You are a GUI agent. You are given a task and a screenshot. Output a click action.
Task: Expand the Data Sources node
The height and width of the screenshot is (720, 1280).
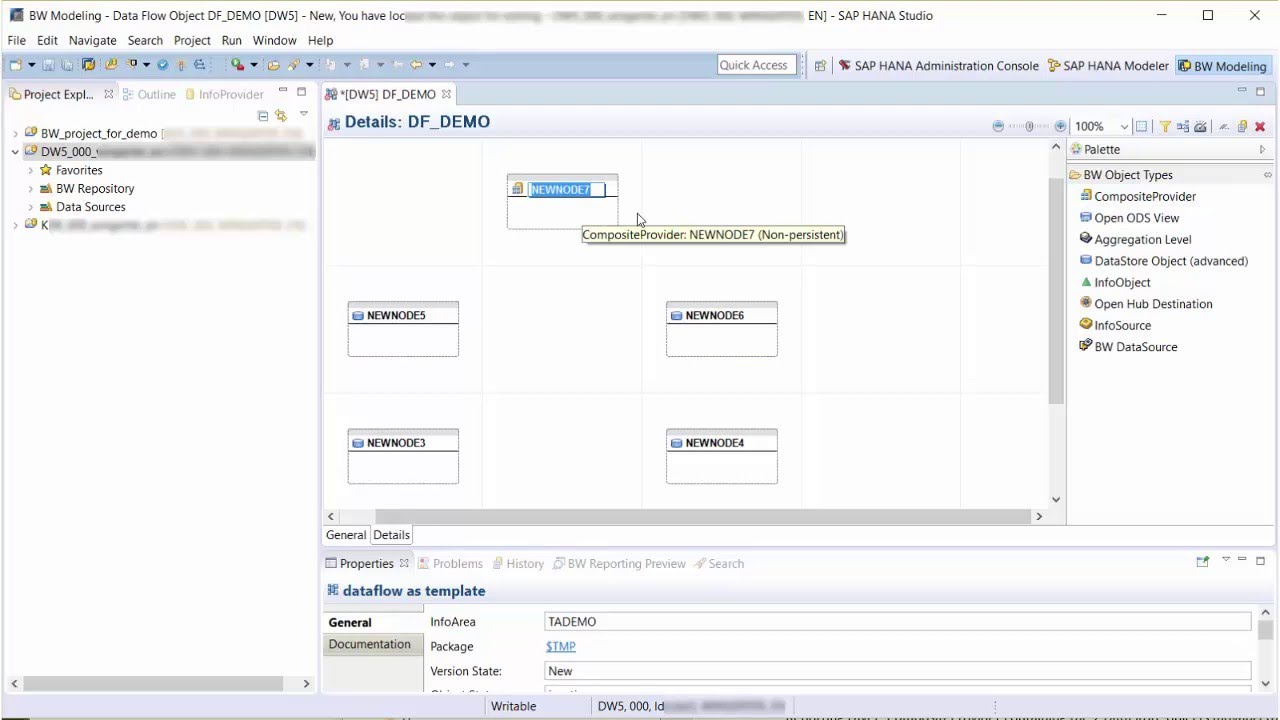click(31, 207)
